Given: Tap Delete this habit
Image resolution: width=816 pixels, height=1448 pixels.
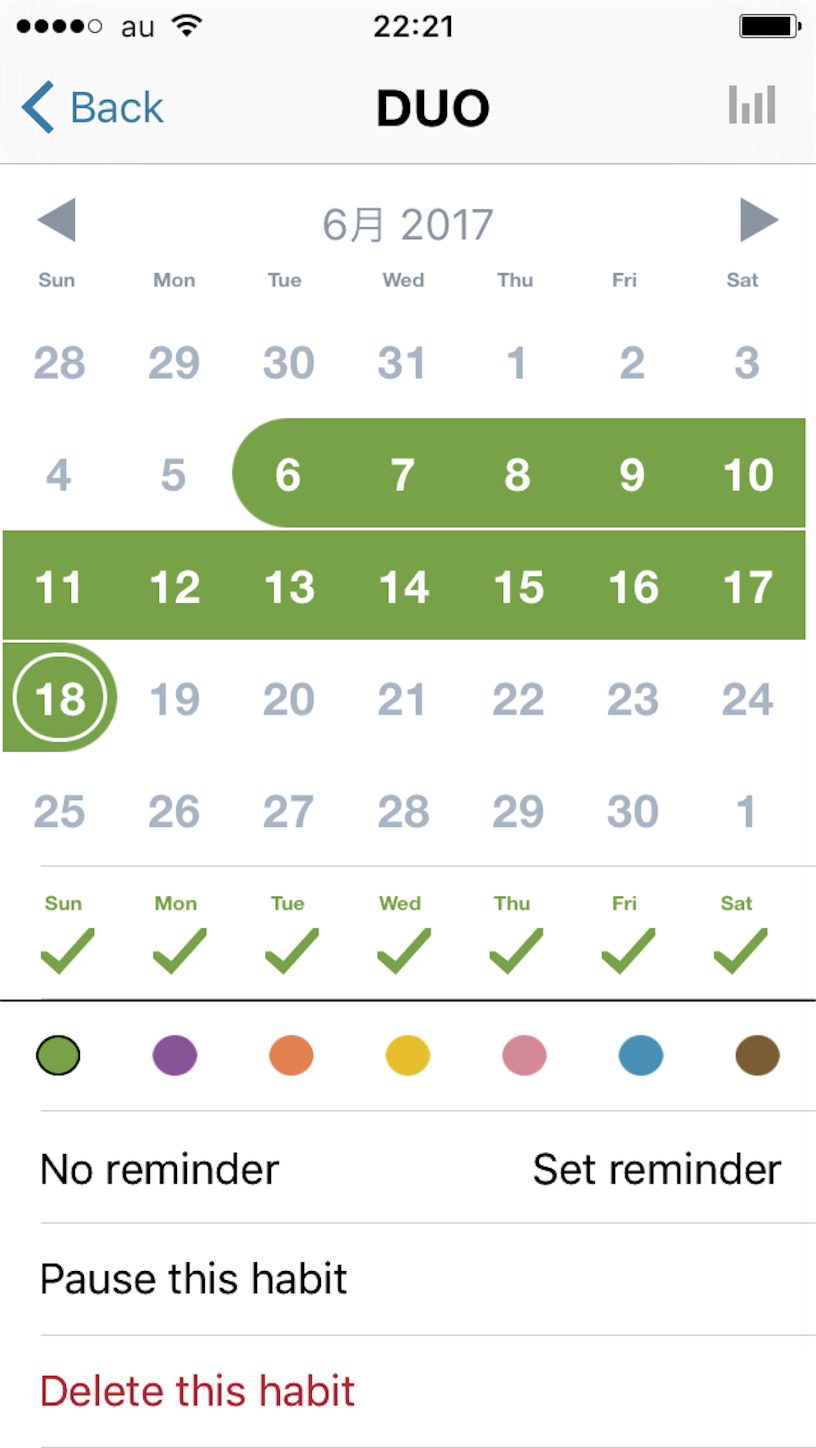Looking at the screenshot, I should click(198, 1391).
